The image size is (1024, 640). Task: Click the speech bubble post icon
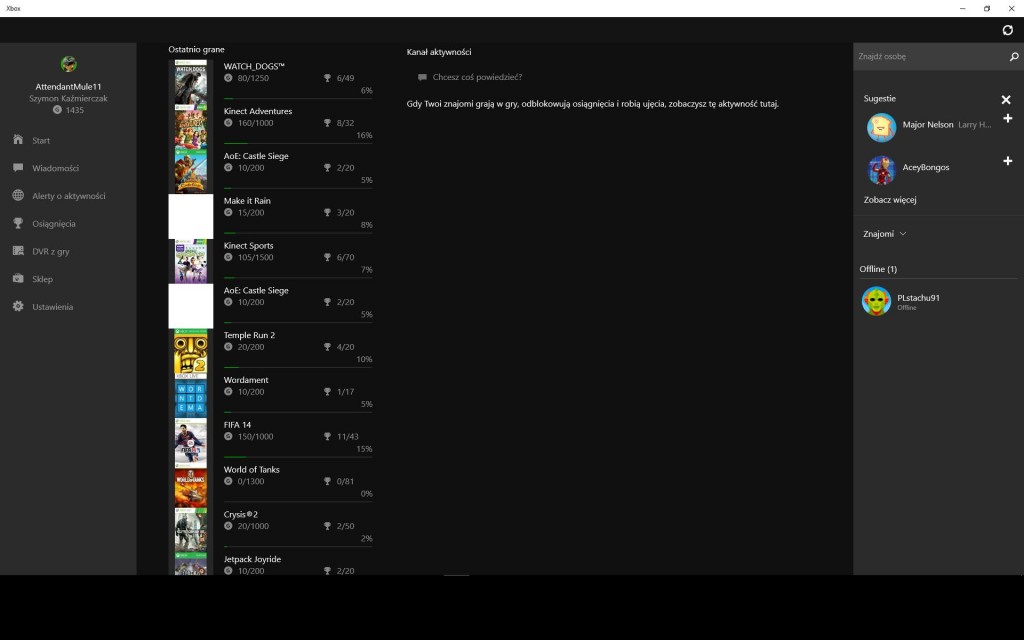point(422,77)
